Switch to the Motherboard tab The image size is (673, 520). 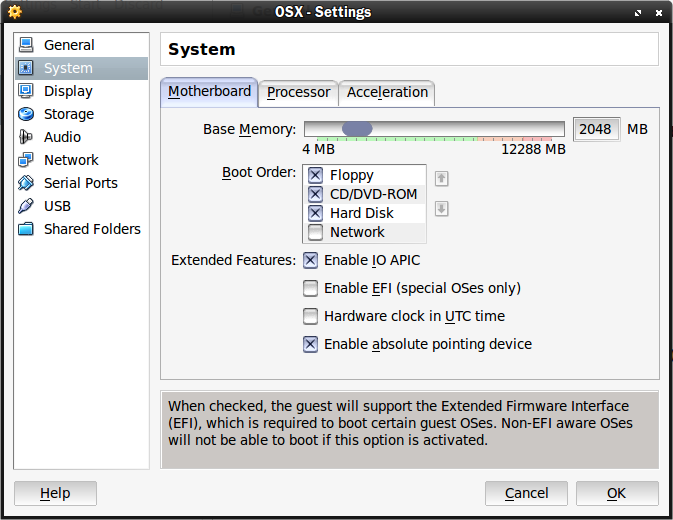coord(209,92)
